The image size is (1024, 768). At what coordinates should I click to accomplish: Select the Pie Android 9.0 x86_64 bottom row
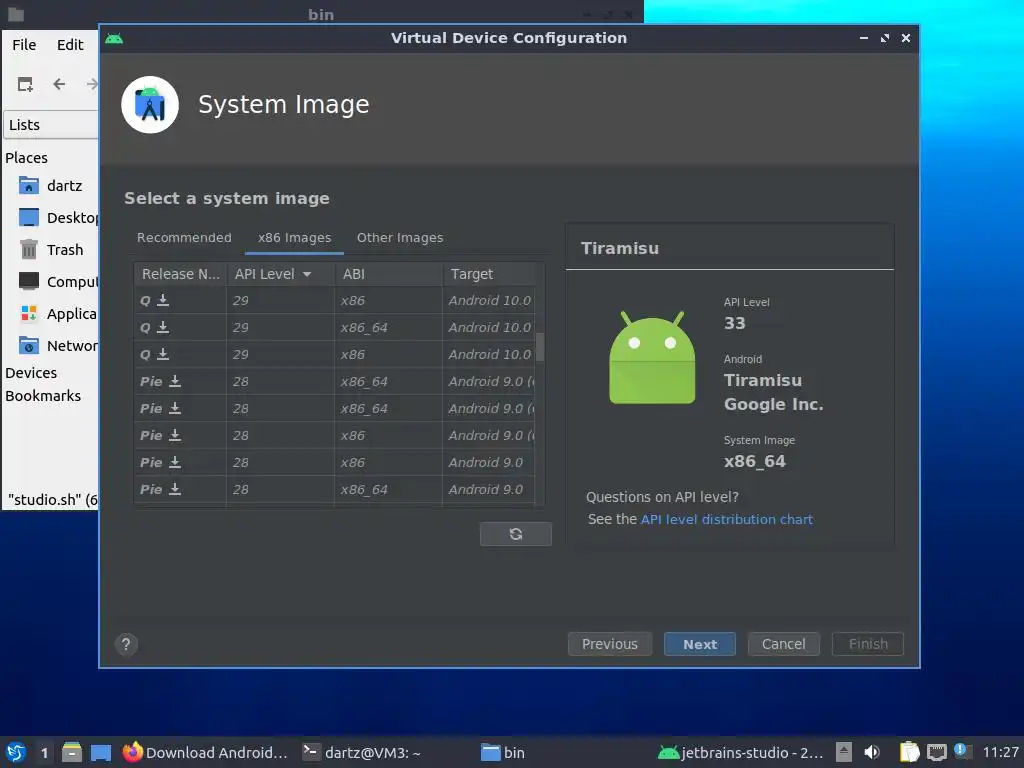(x=335, y=489)
